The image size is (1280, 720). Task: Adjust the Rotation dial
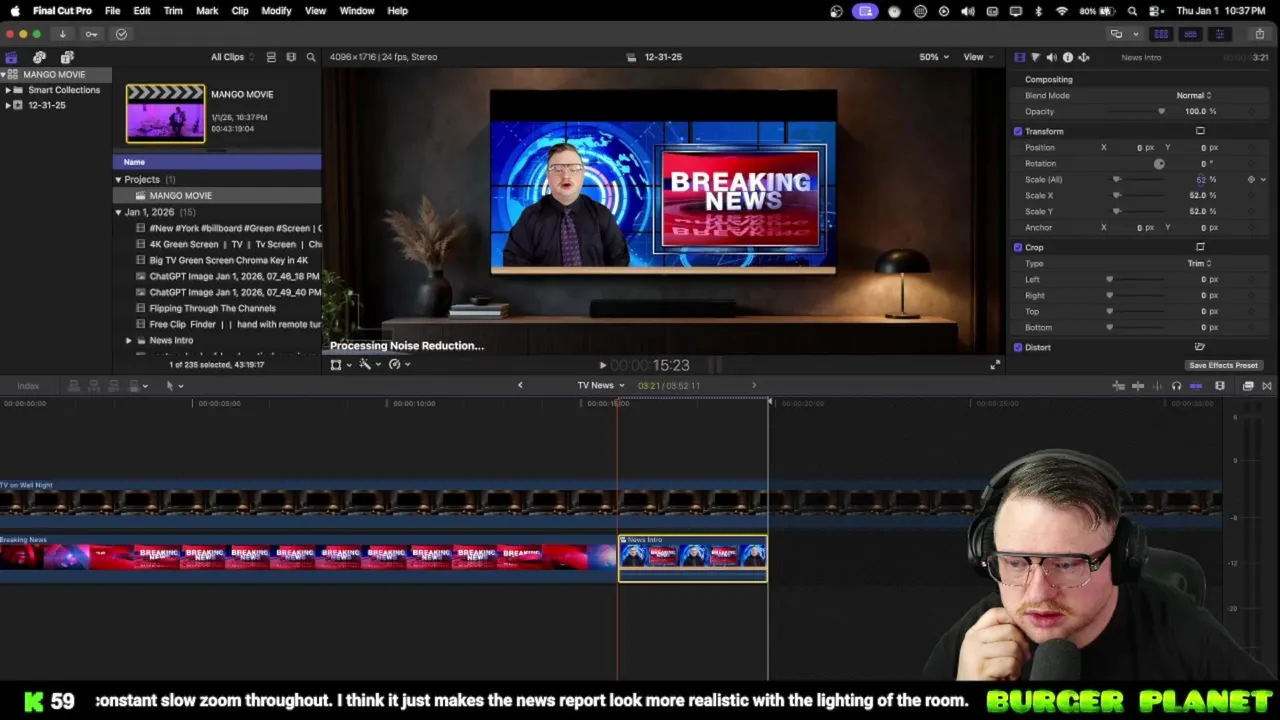(x=1159, y=163)
